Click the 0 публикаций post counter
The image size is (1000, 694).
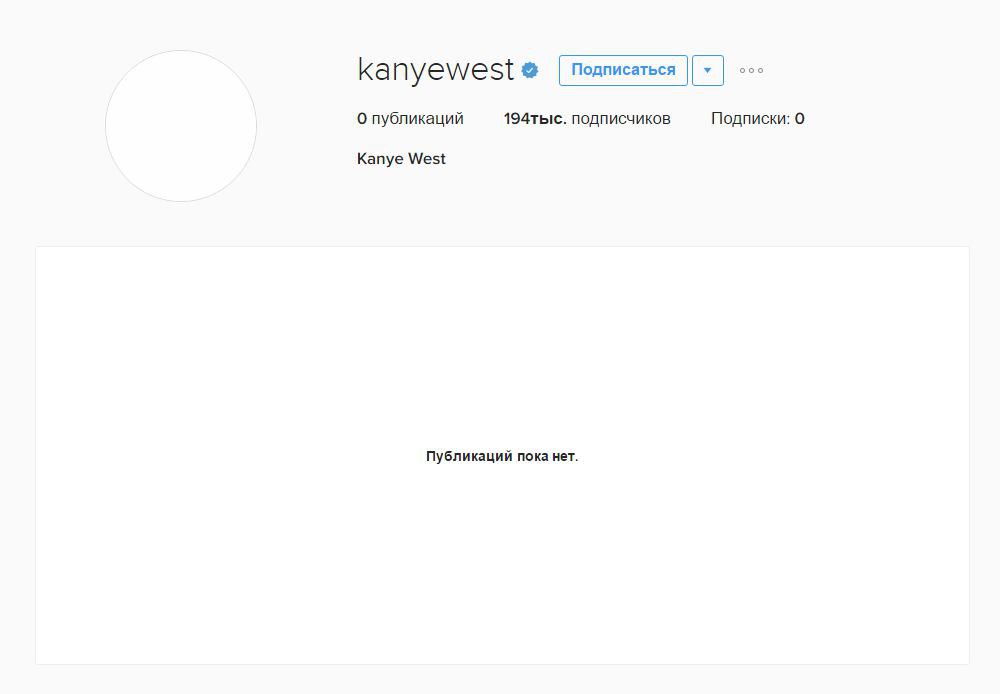410,119
